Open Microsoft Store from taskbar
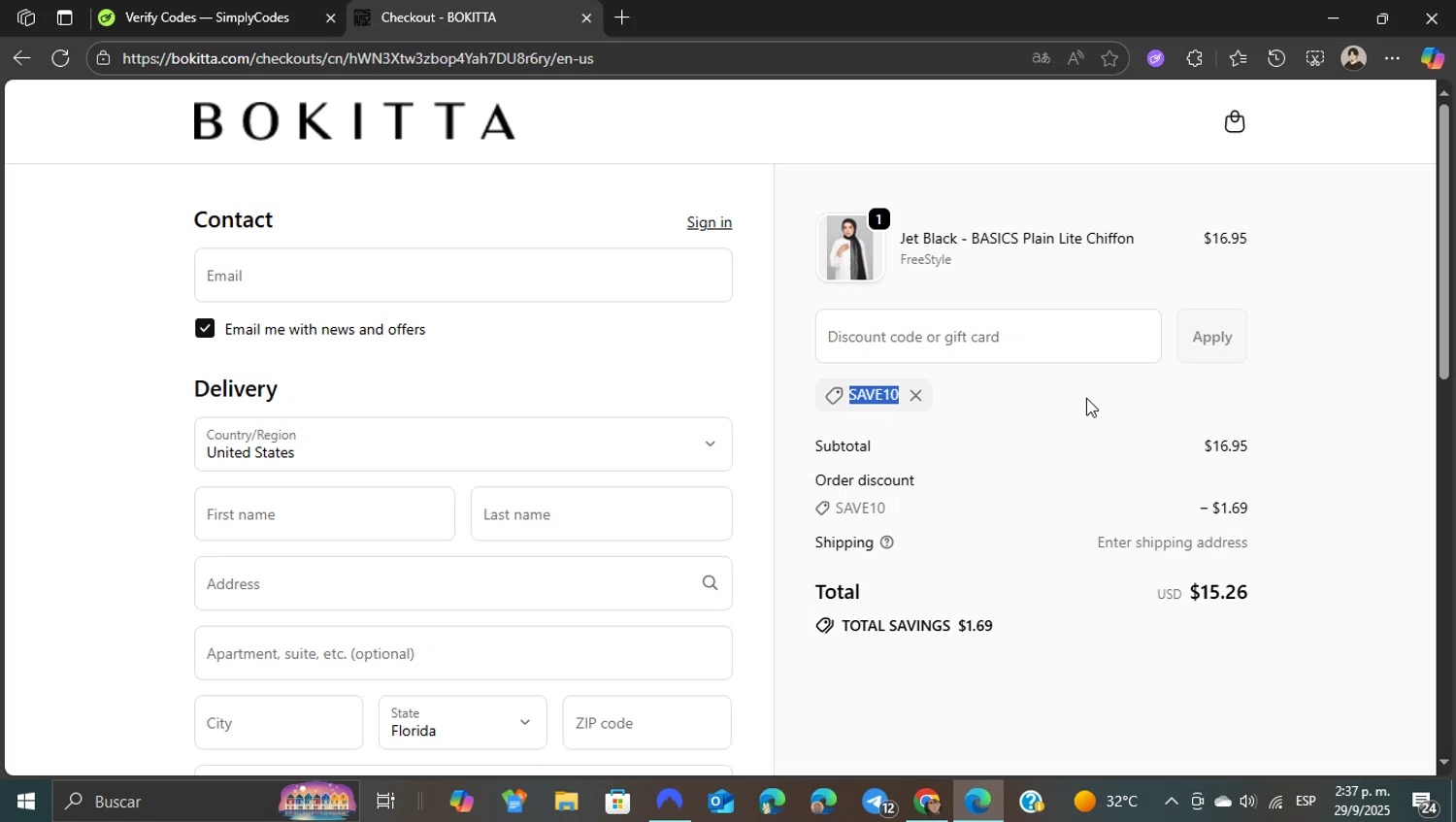Viewport: 1456px width, 822px height. [x=617, y=802]
